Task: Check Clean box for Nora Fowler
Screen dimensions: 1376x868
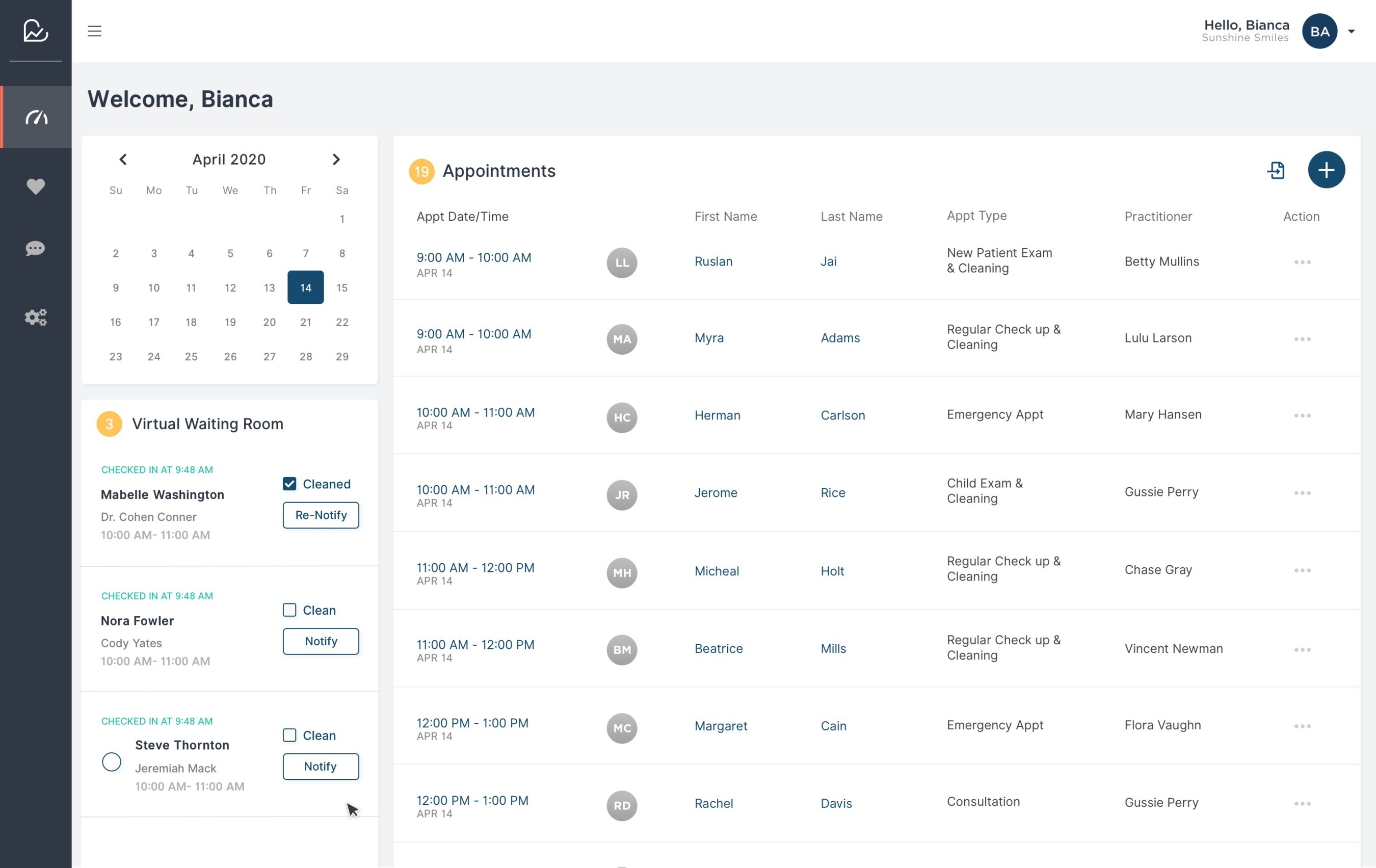Action: point(289,610)
